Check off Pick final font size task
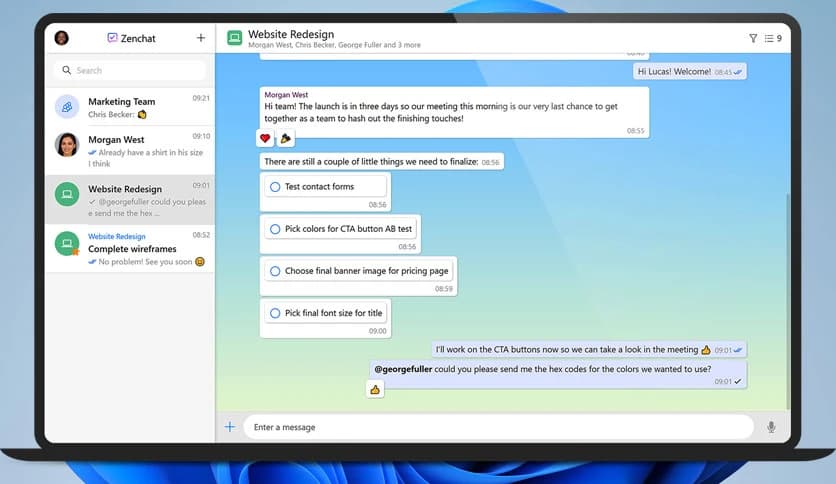Viewport: 836px width, 484px height. click(x=275, y=313)
